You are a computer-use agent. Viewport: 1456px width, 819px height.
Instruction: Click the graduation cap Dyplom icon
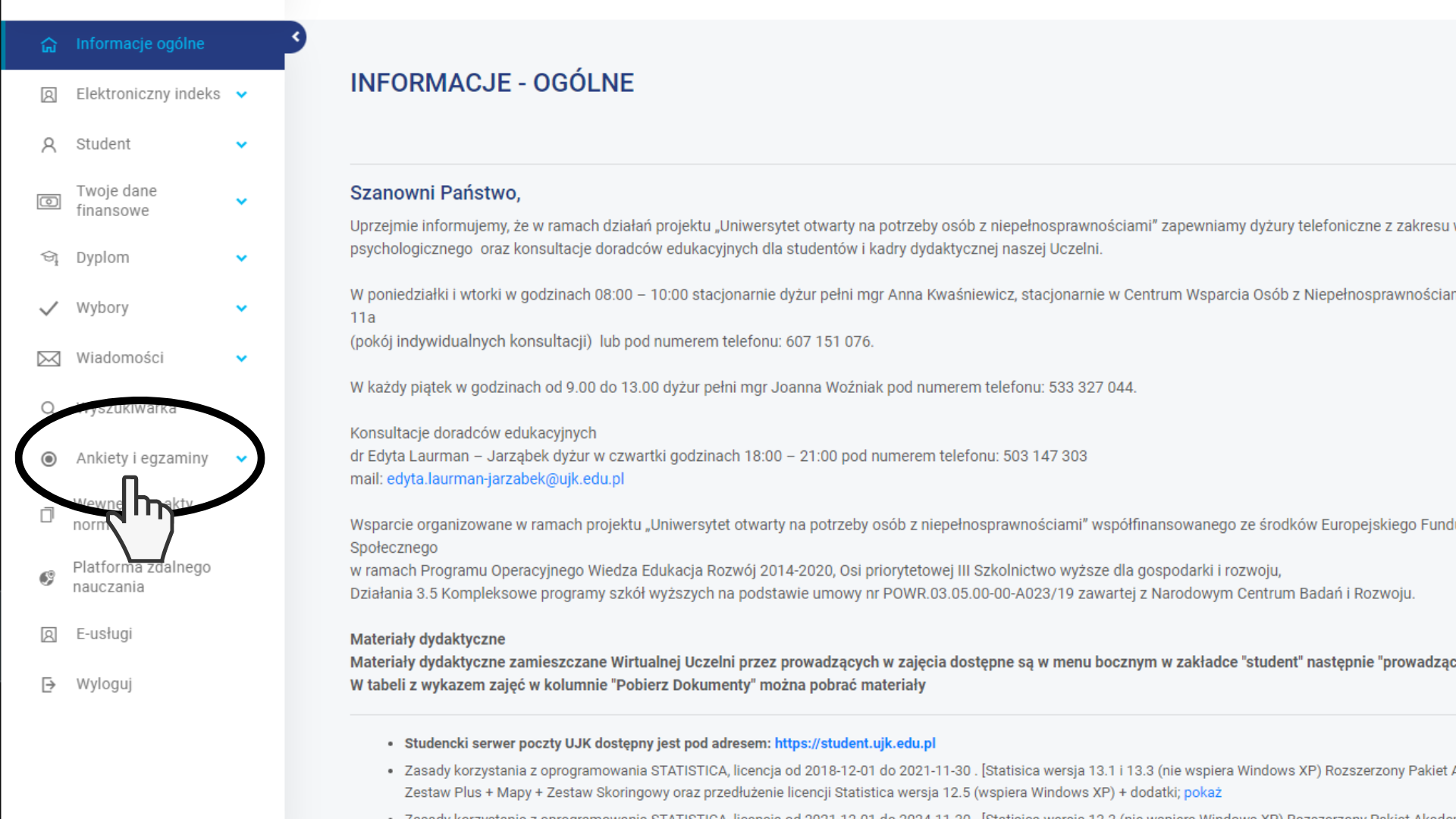pyautogui.click(x=49, y=258)
